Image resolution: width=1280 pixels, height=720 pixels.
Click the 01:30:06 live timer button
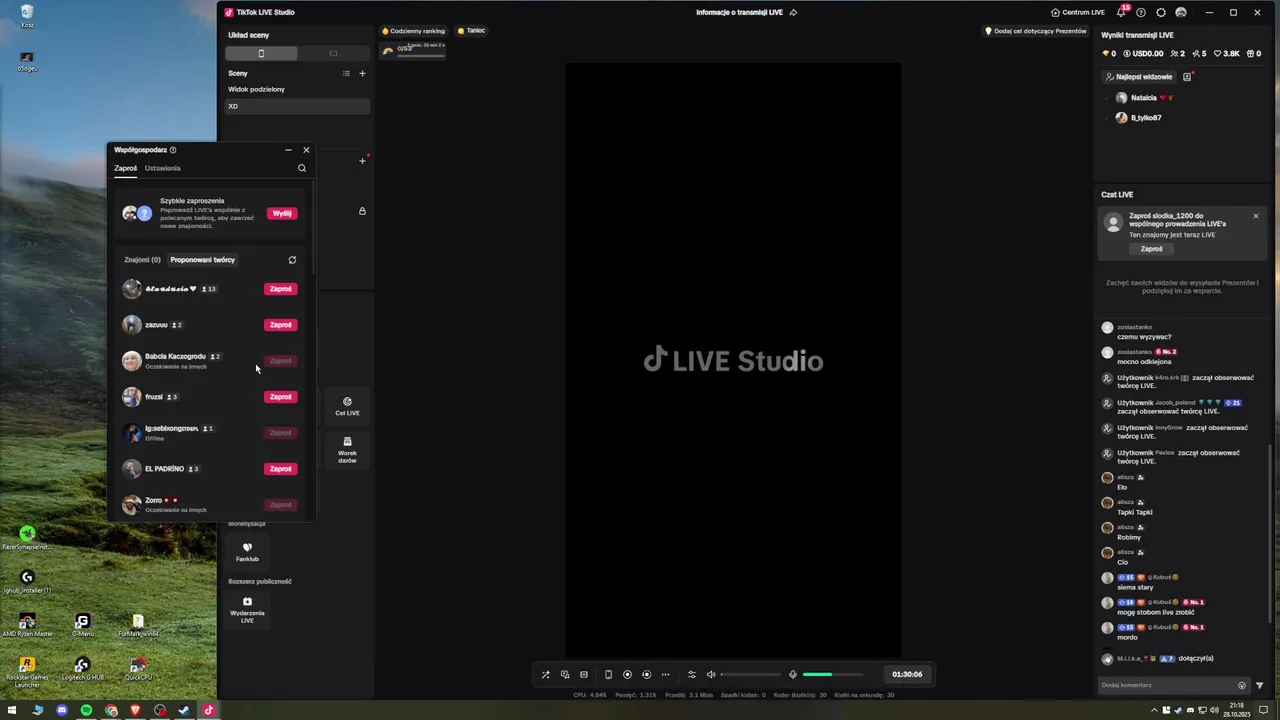907,674
